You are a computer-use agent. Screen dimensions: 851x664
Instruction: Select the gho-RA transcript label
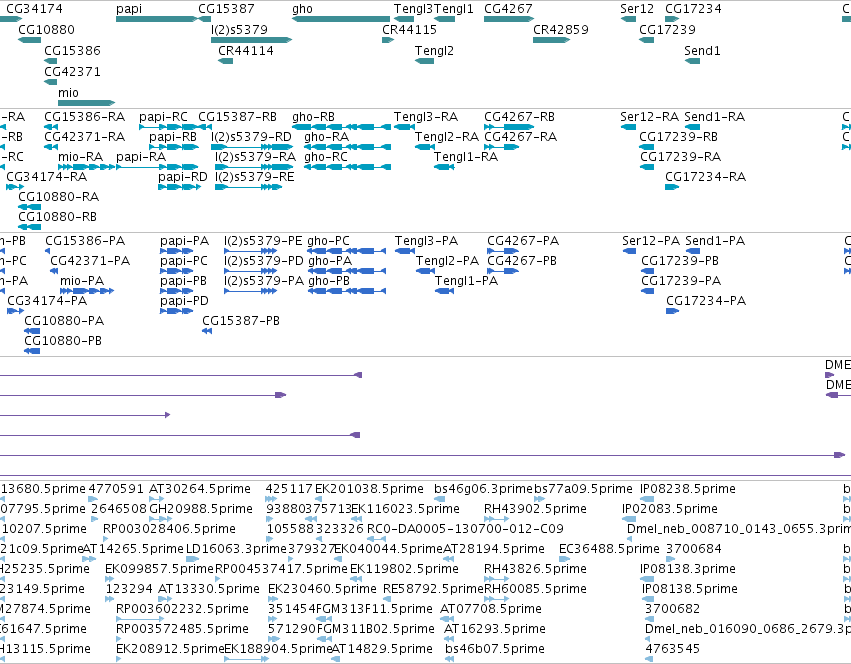point(326,136)
